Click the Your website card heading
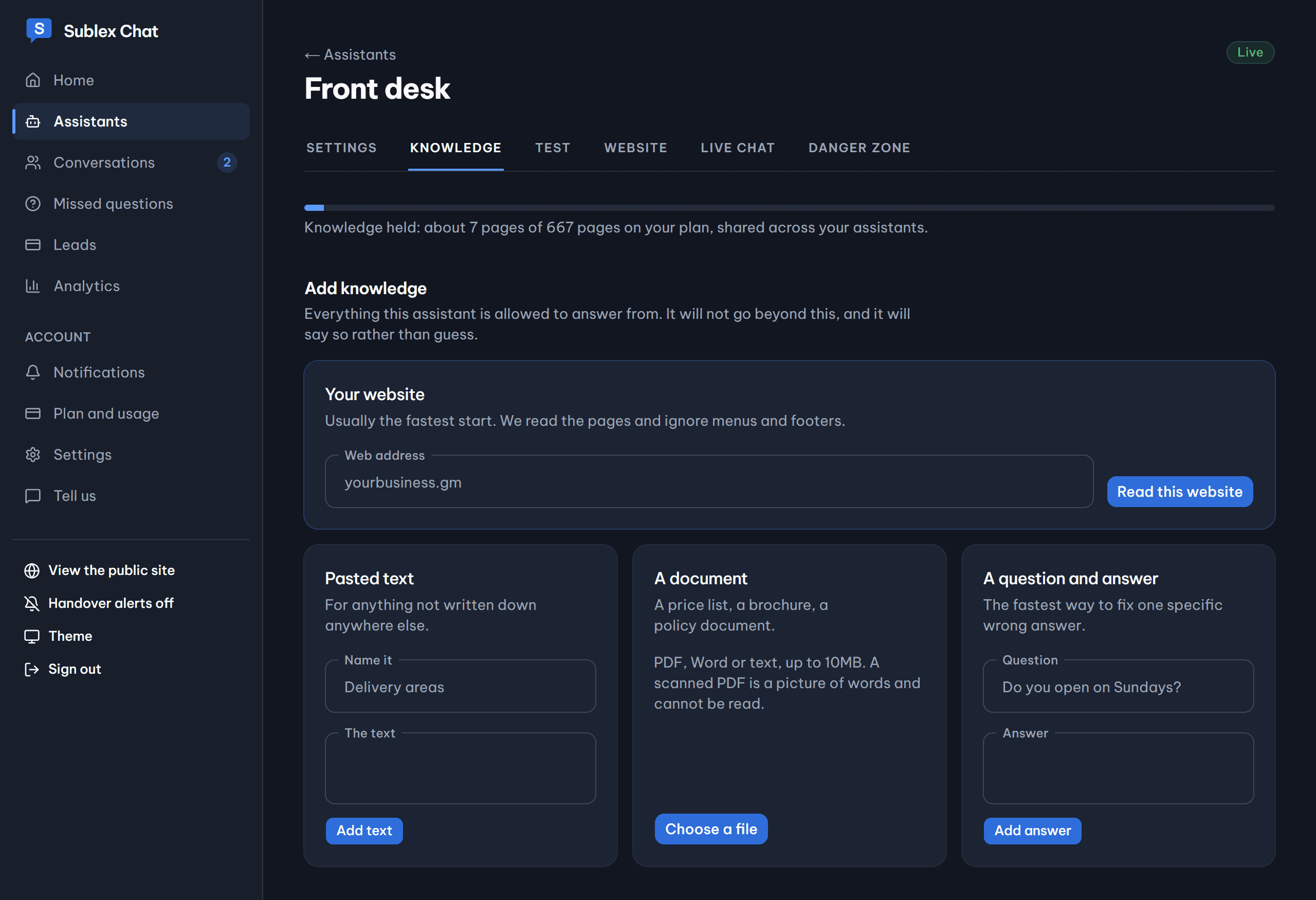This screenshot has width=1316, height=900. tap(374, 394)
